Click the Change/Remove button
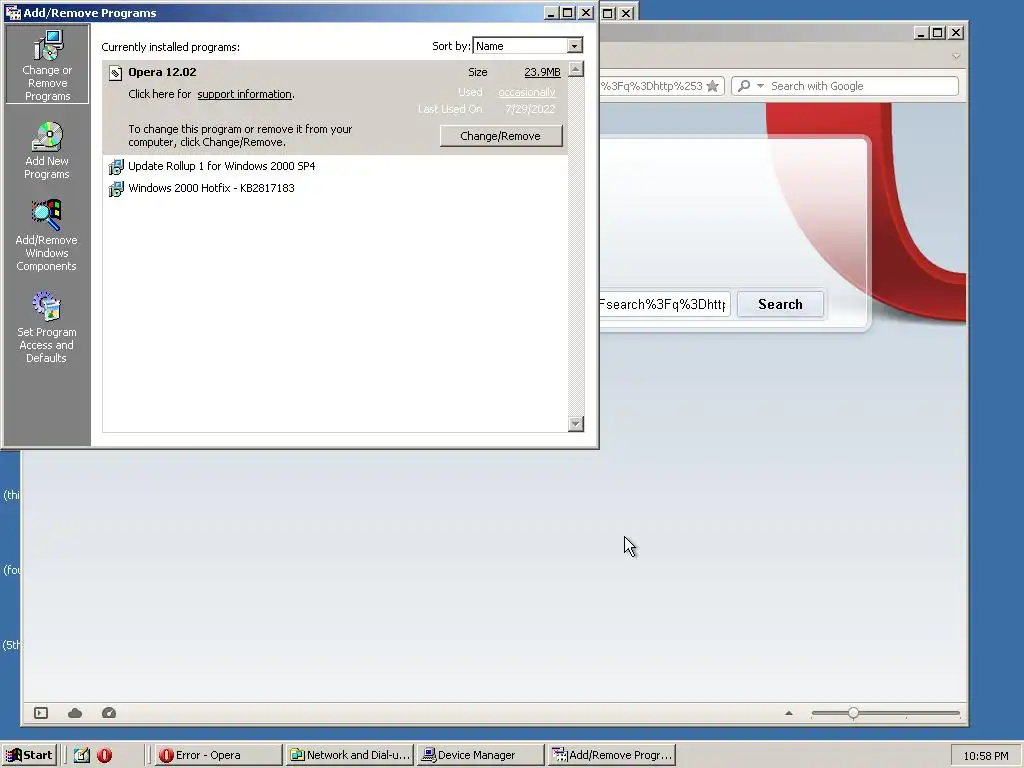 (501, 136)
